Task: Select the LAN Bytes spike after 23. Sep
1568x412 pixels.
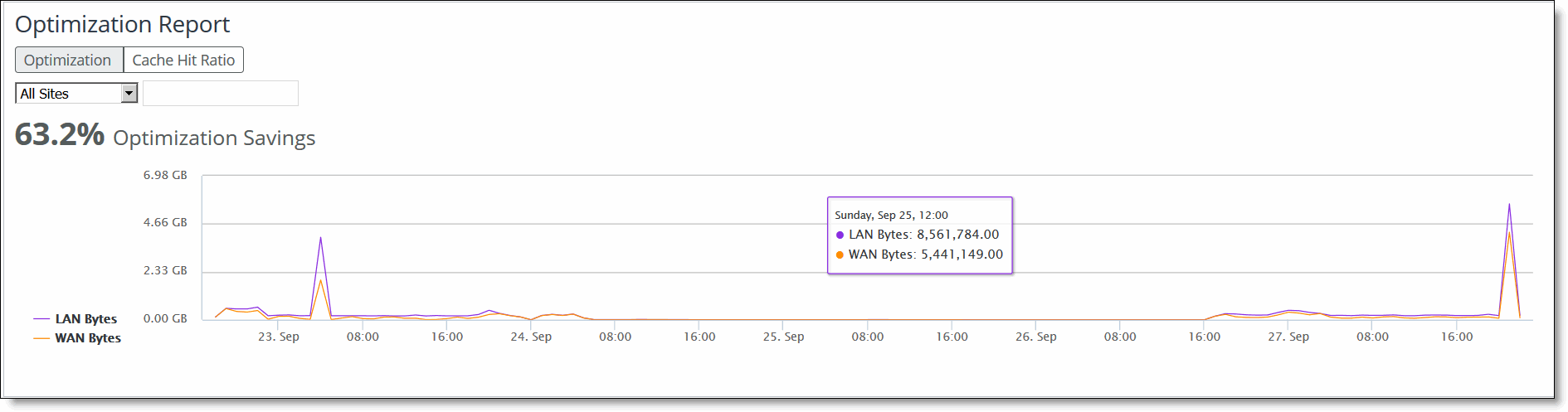Action: click(320, 239)
